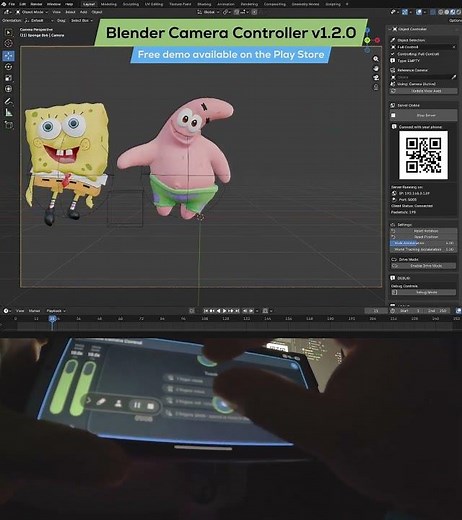Select the Transform tool

click(x=9, y=89)
